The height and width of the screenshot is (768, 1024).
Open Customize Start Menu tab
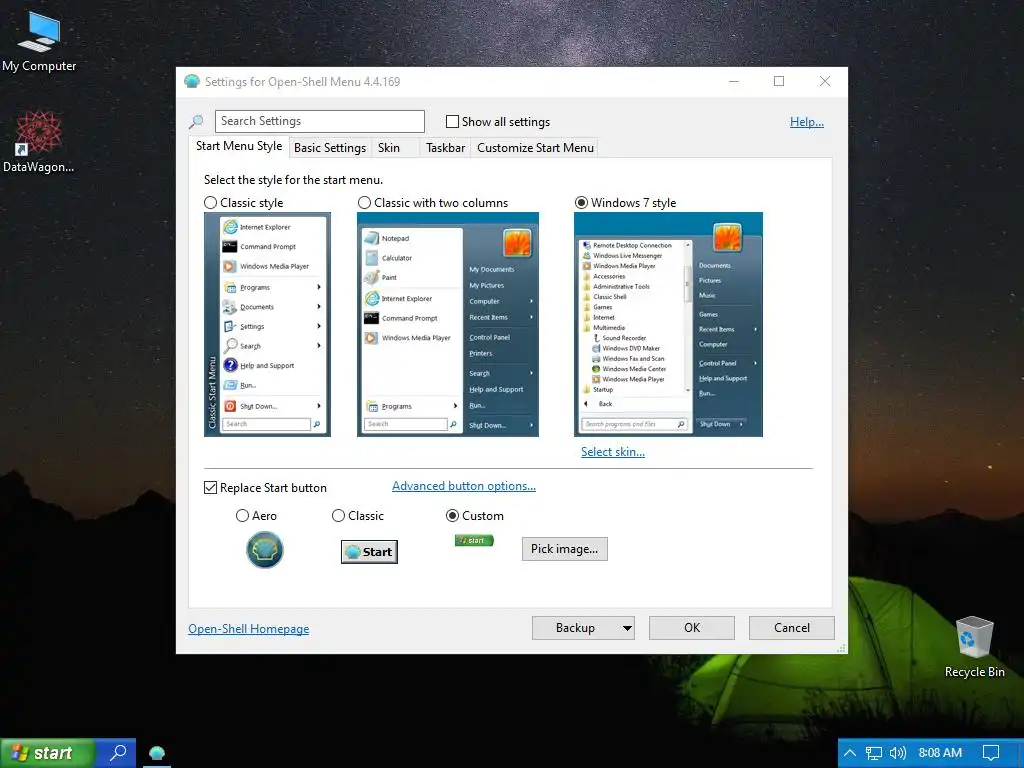click(536, 148)
